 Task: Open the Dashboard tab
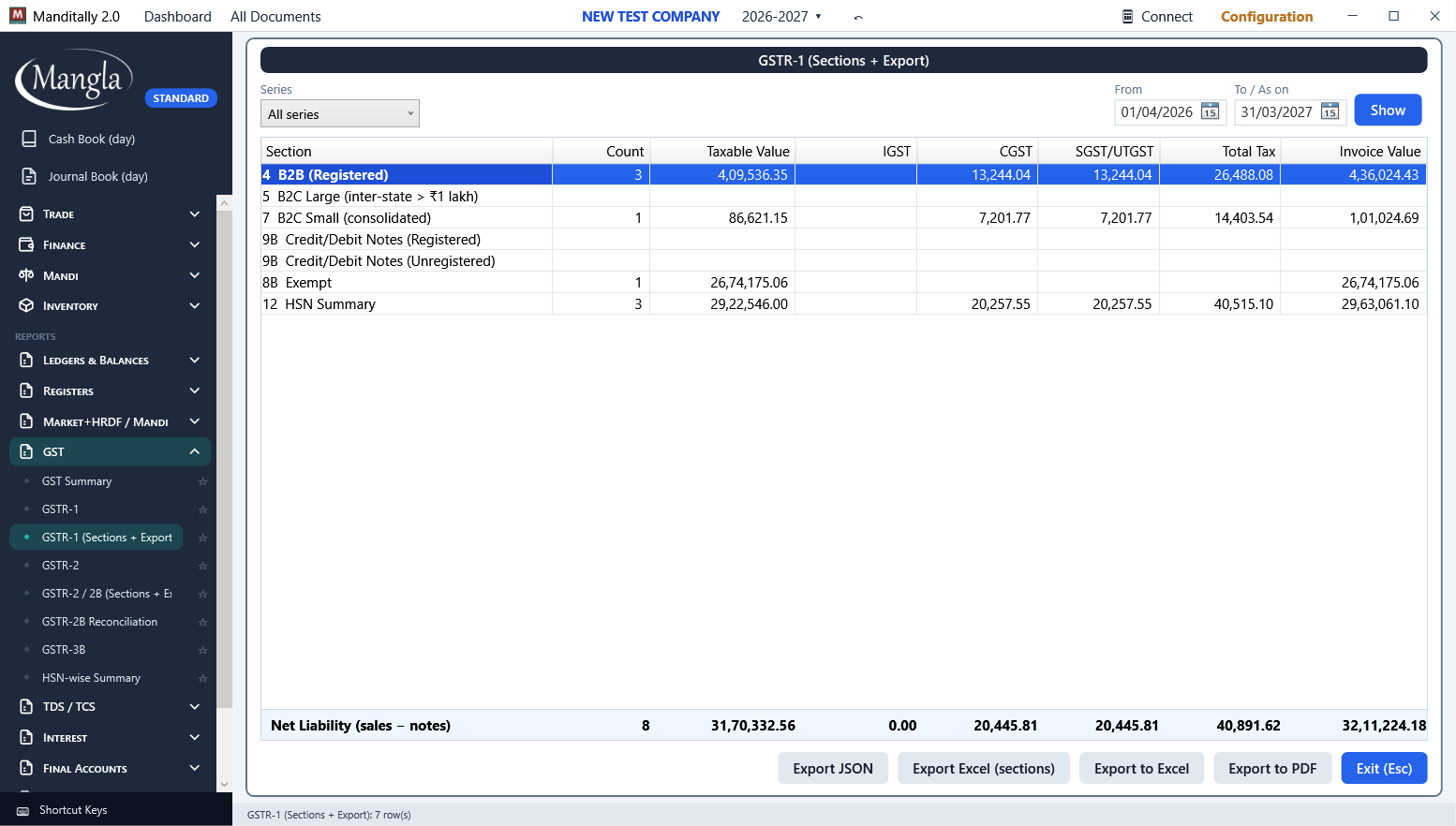tap(178, 17)
